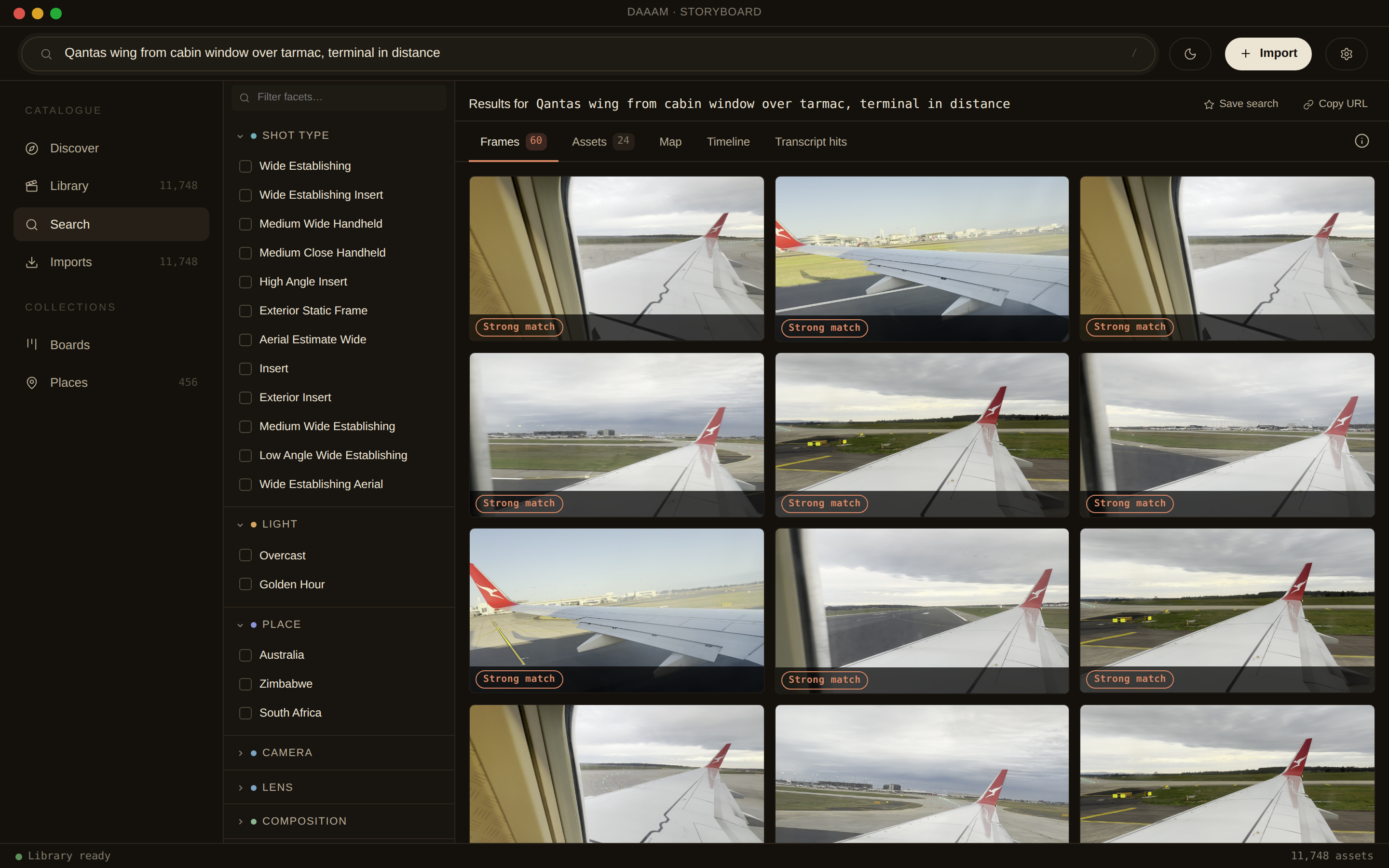The height and width of the screenshot is (868, 1389).
Task: Click the Discover compass icon
Action: click(x=31, y=149)
